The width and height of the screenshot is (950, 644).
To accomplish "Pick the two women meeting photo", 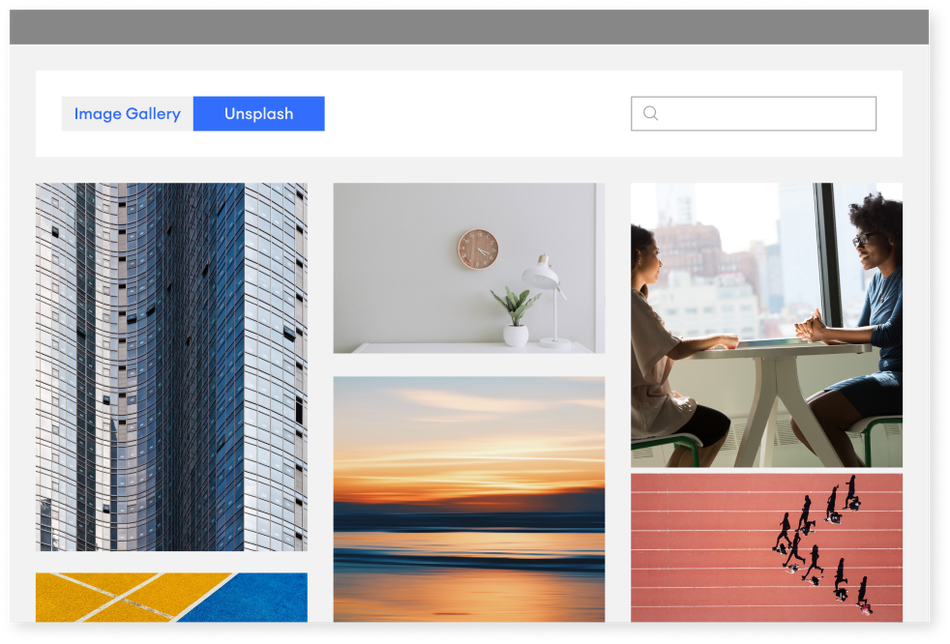I will [x=766, y=325].
